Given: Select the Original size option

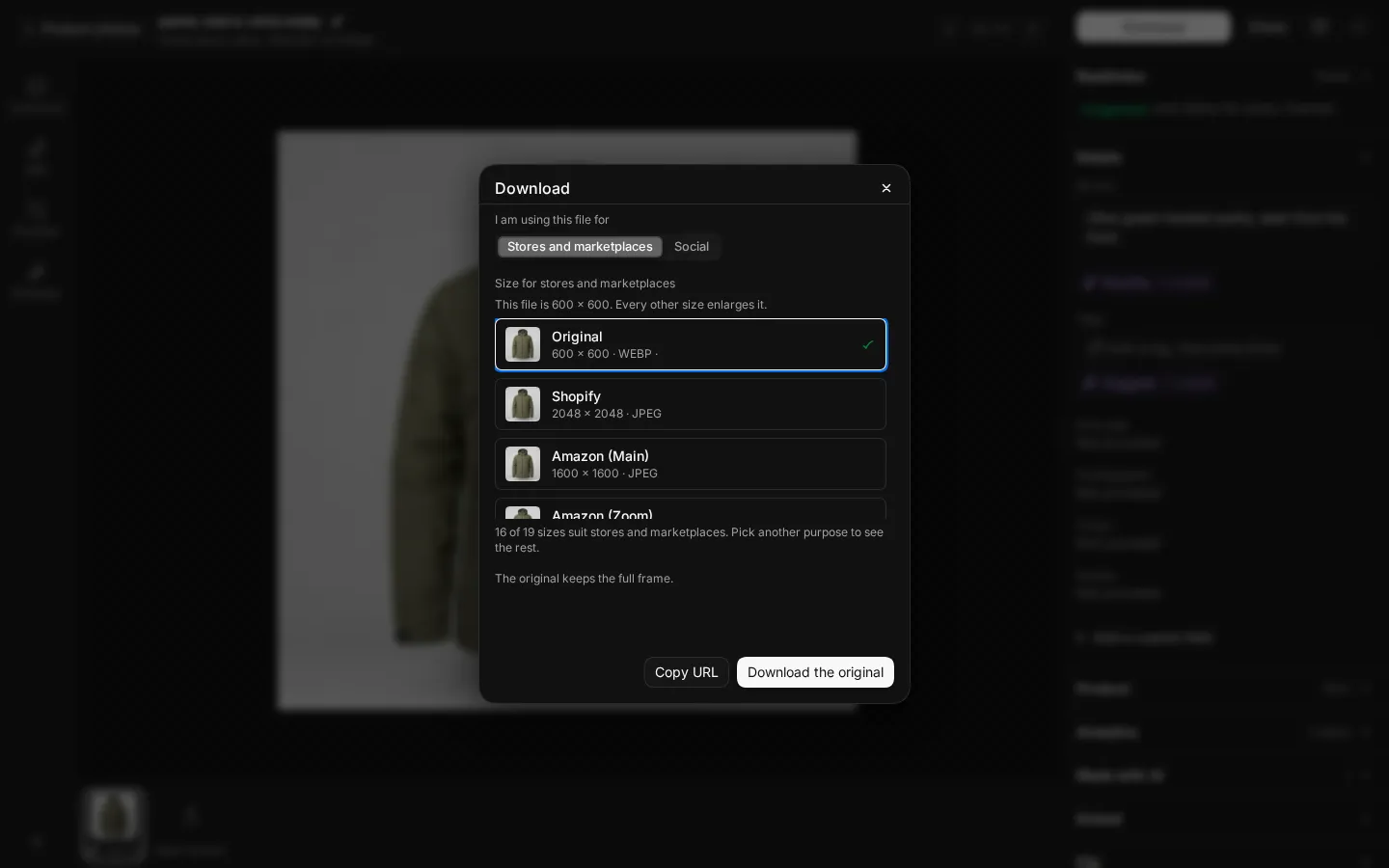Looking at the screenshot, I should tap(691, 344).
